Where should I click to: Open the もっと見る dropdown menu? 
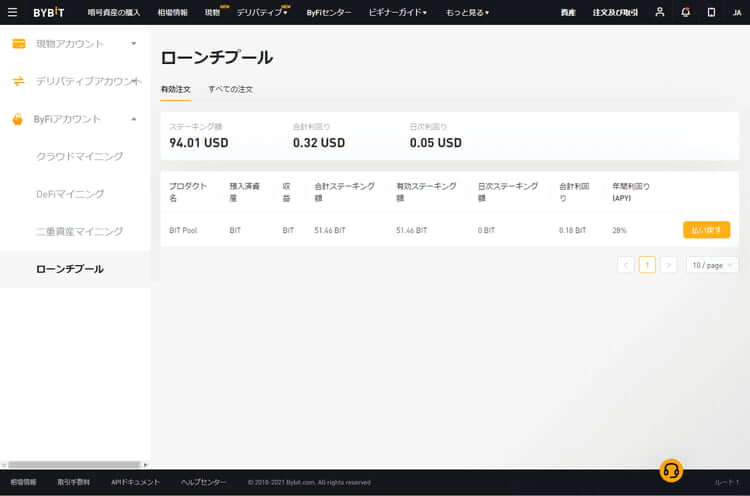click(x=467, y=13)
